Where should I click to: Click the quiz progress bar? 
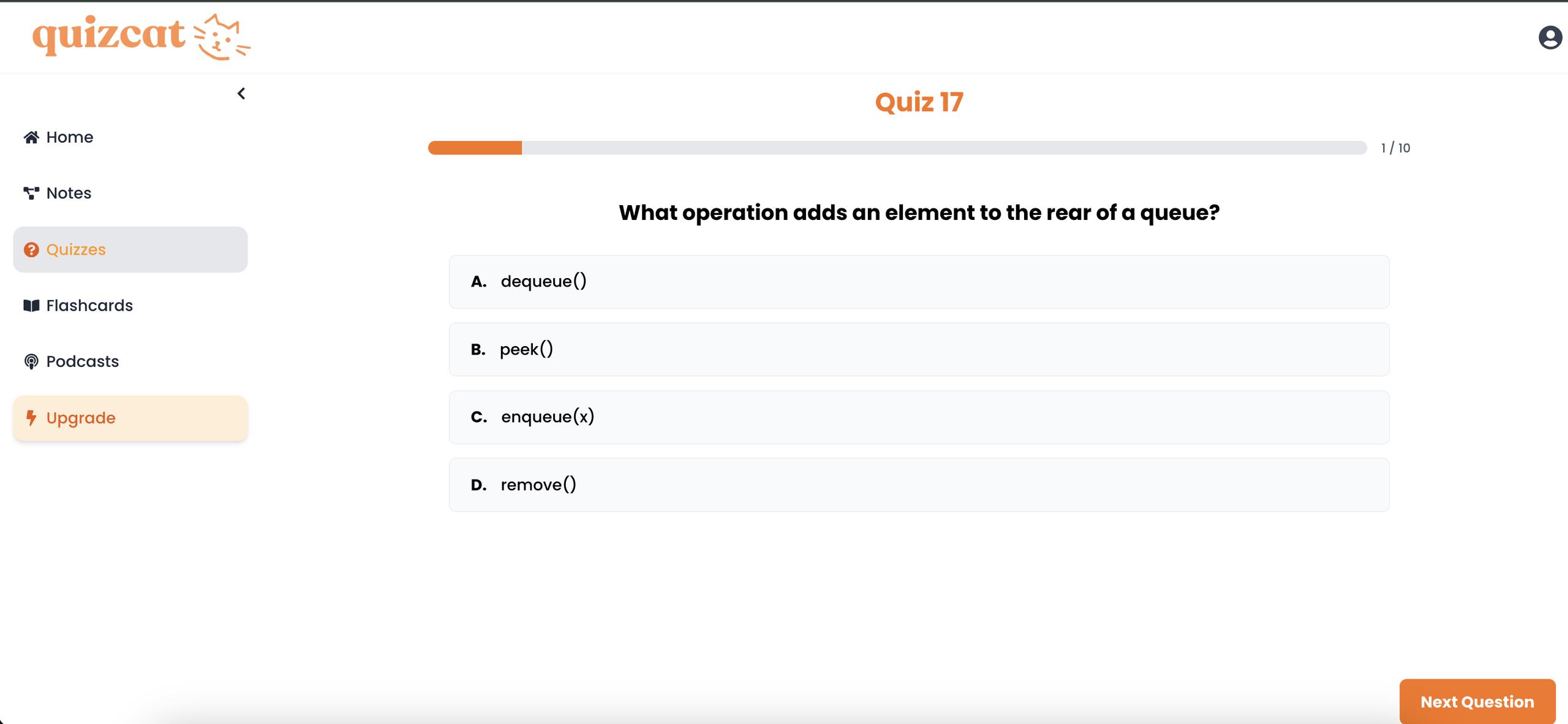897,148
